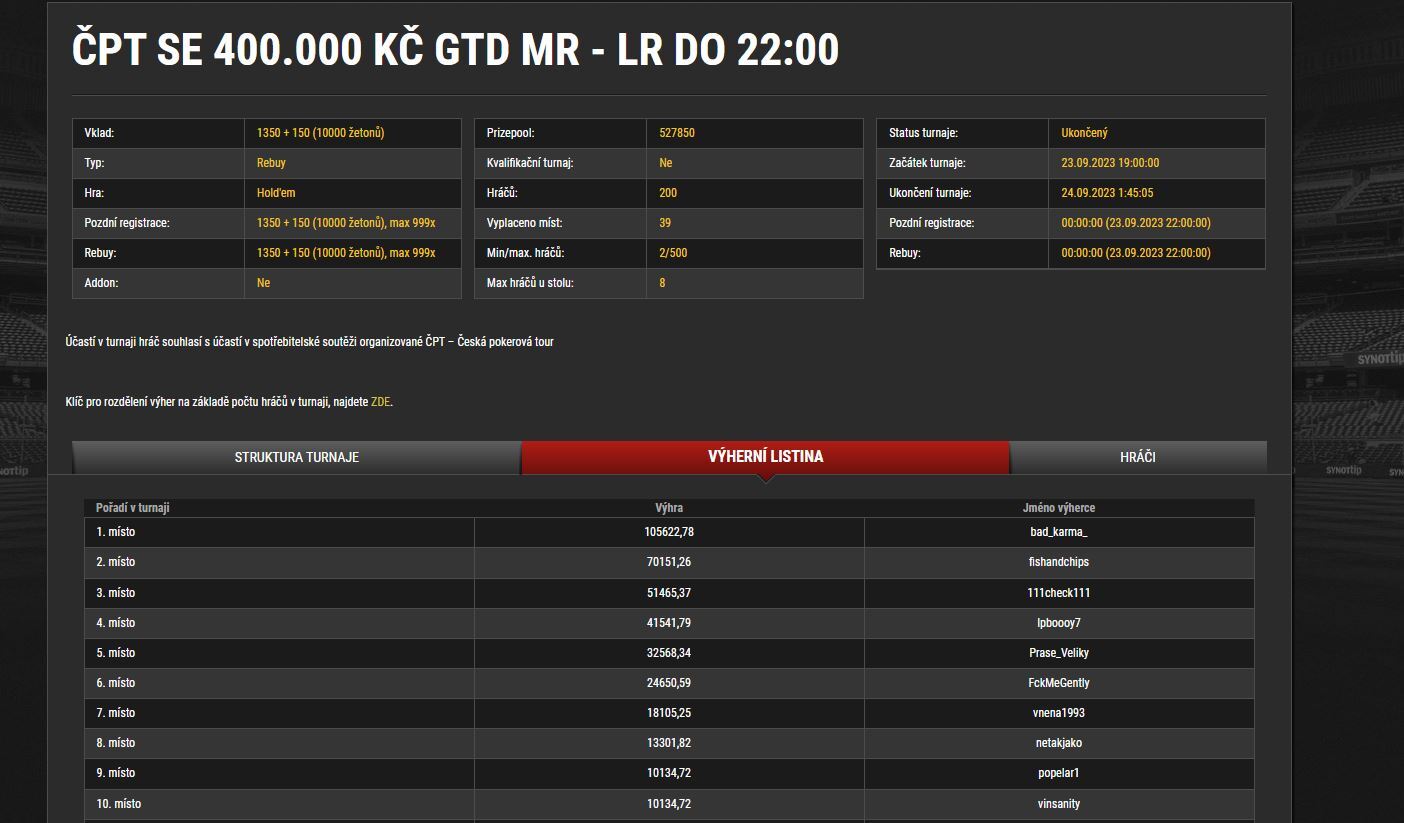The width and height of the screenshot is (1404, 823).
Task: Click prize amount 18105,25
Action: 669,713
